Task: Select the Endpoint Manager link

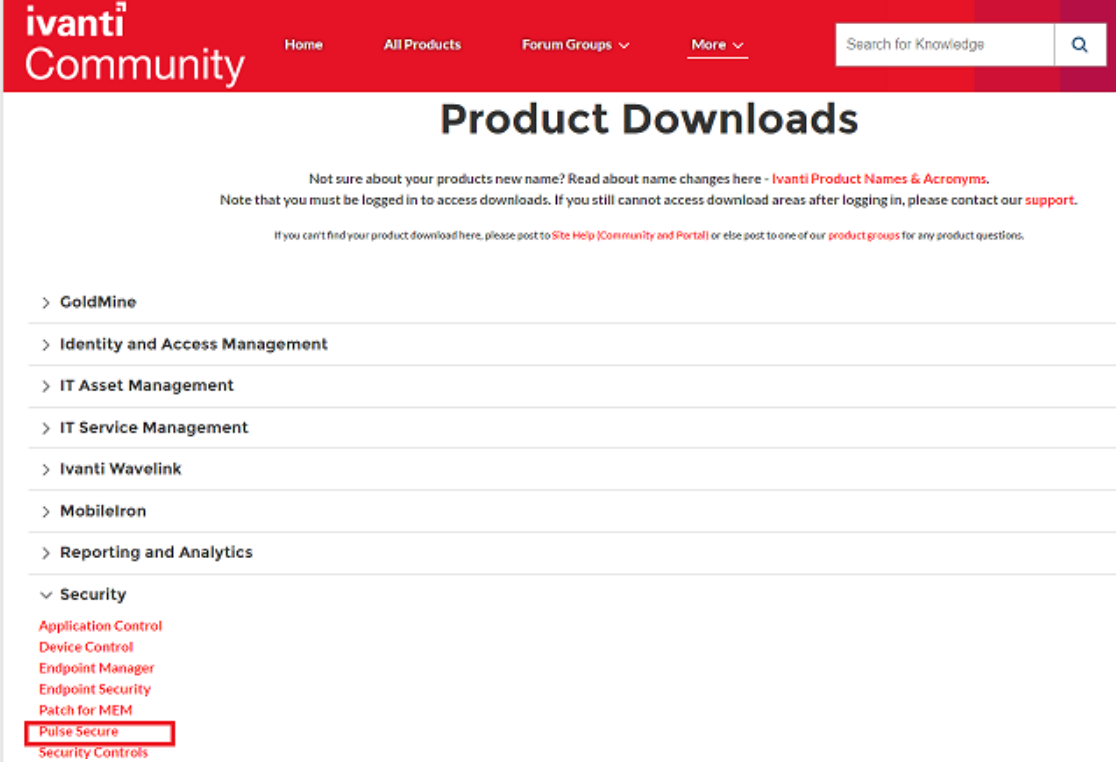Action: click(x=97, y=668)
